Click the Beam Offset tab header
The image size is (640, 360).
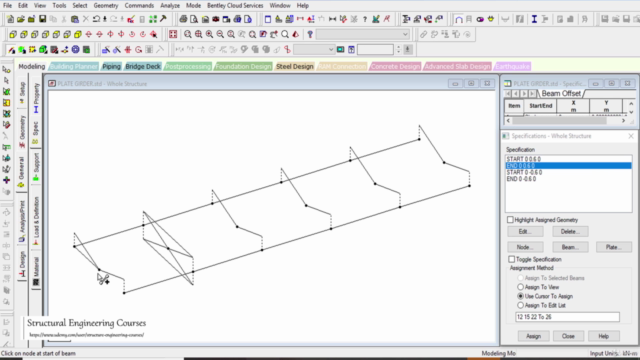[x=561, y=93]
